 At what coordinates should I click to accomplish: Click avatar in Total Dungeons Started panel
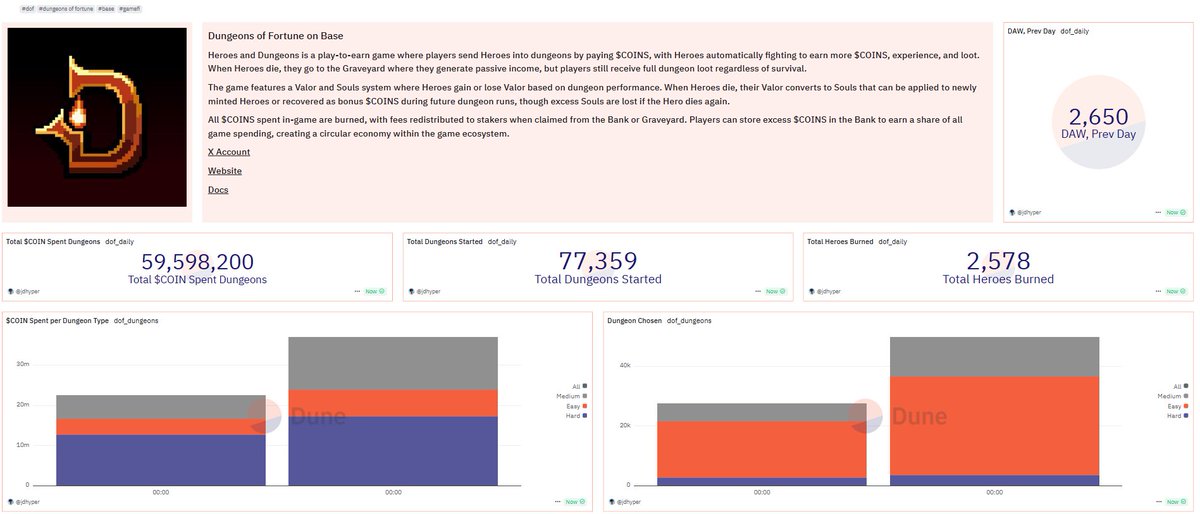coord(410,291)
